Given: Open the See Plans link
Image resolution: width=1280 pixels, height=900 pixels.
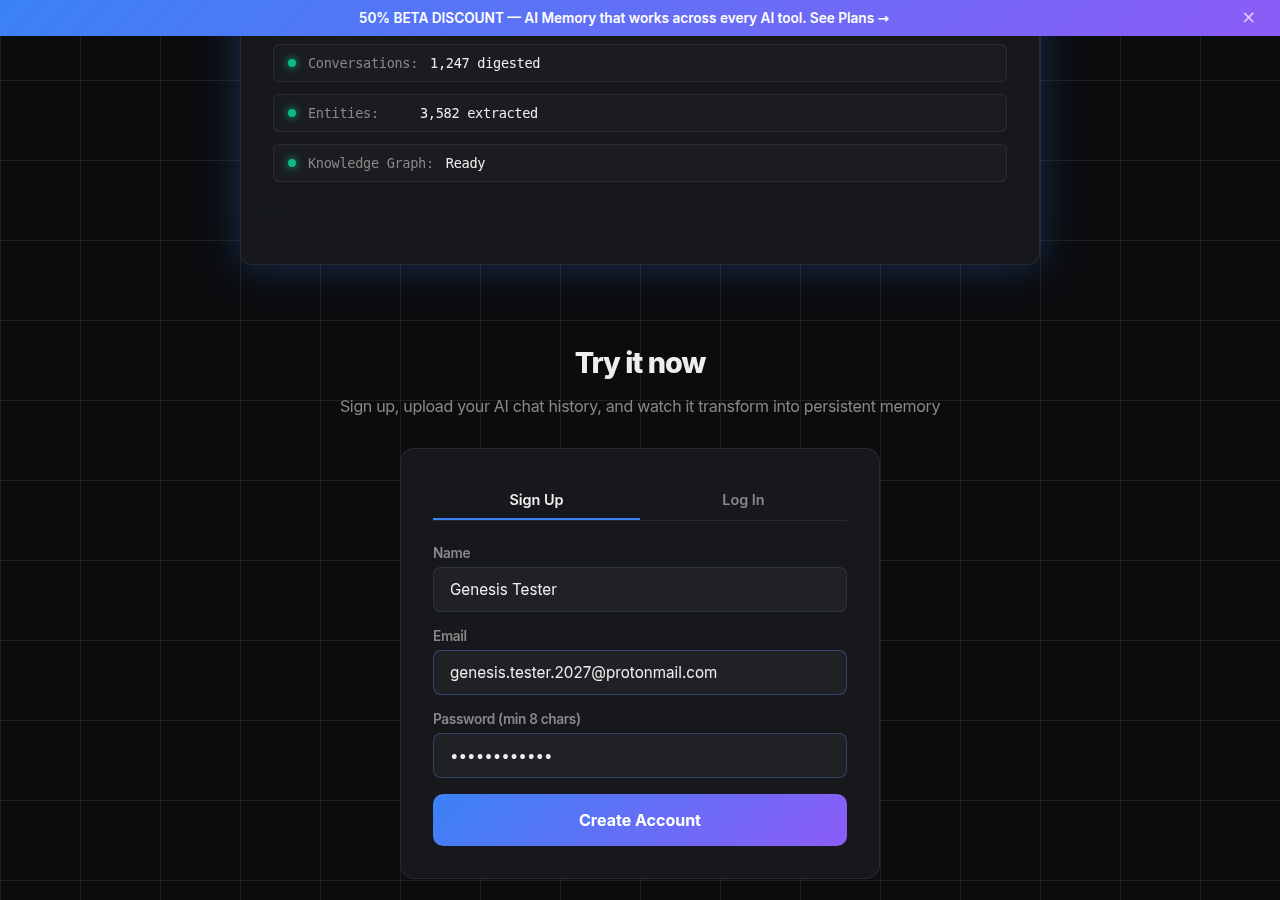Looking at the screenshot, I should click(x=849, y=18).
